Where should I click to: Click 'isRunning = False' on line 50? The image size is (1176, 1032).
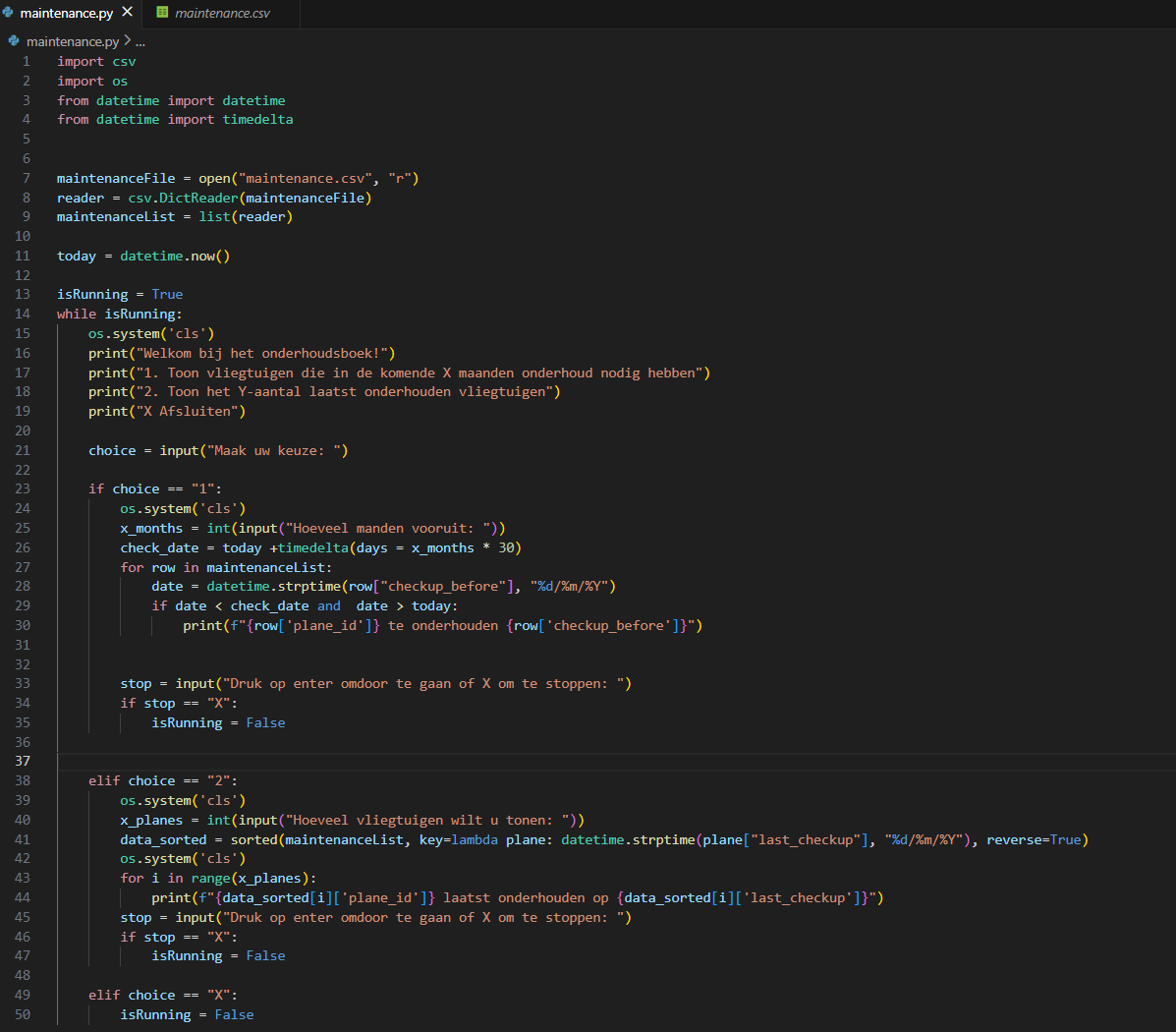coord(187,1014)
